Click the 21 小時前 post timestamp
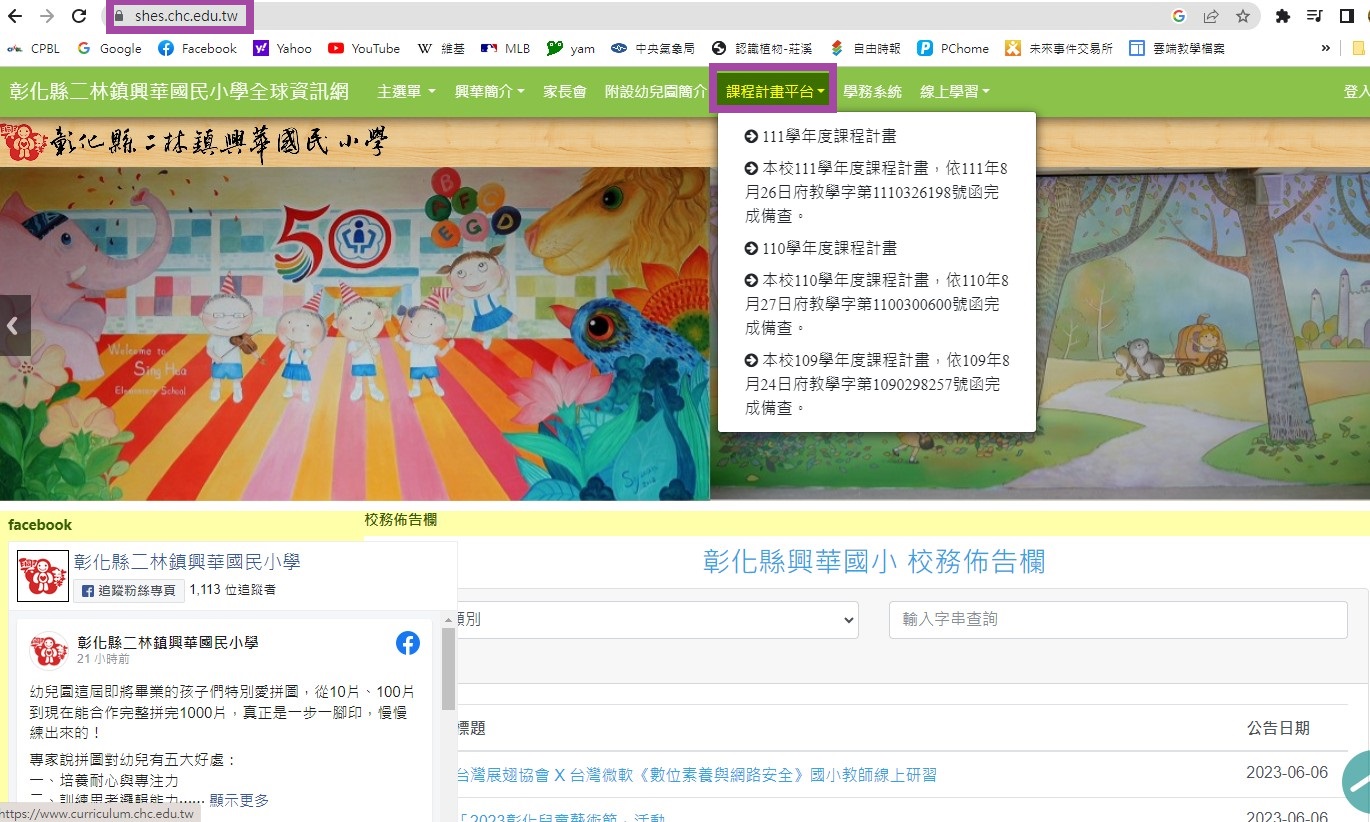Viewport: 1370px width, 822px height. point(103,659)
